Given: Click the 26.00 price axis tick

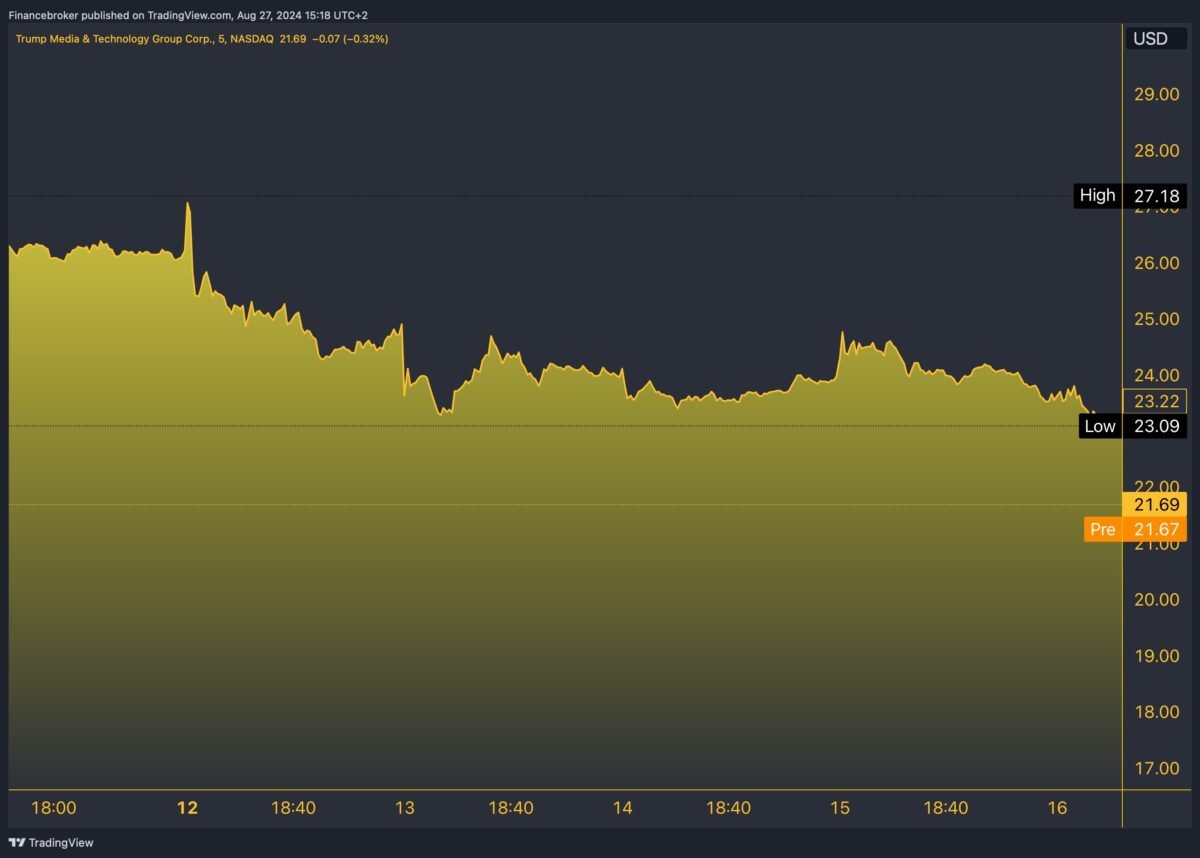Looking at the screenshot, I should pyautogui.click(x=1156, y=262).
